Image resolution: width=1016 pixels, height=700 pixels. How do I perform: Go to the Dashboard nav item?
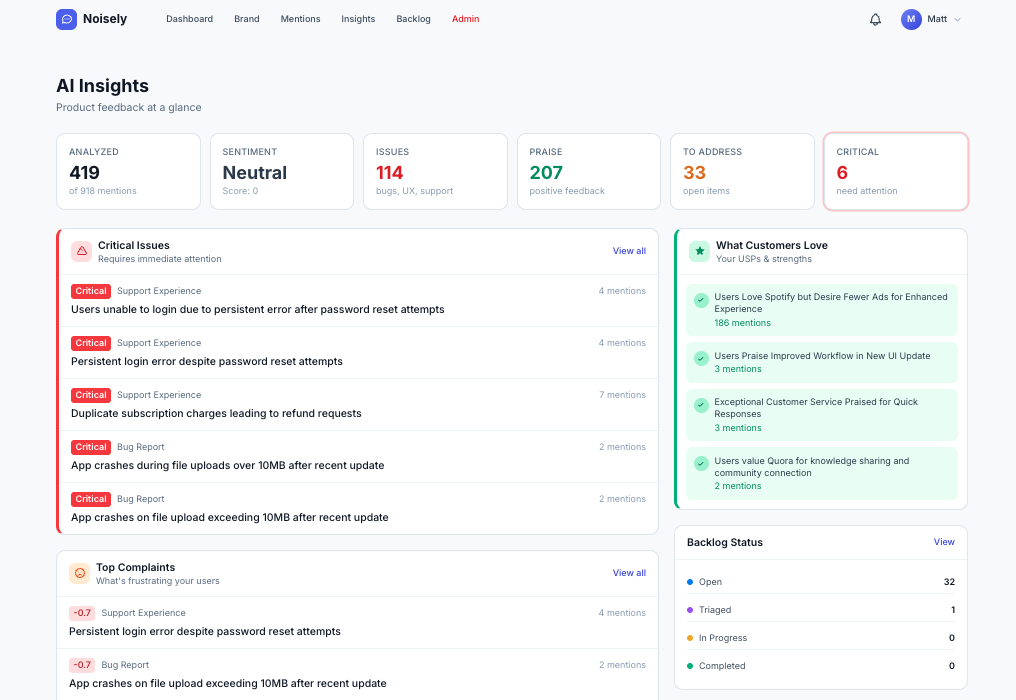[x=189, y=19]
